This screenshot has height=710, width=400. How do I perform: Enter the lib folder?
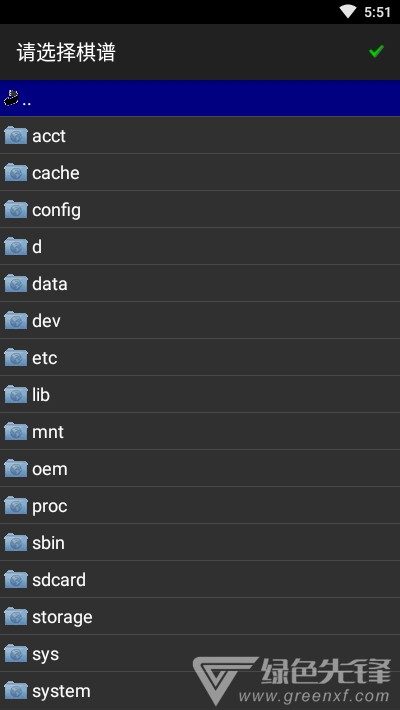point(200,395)
